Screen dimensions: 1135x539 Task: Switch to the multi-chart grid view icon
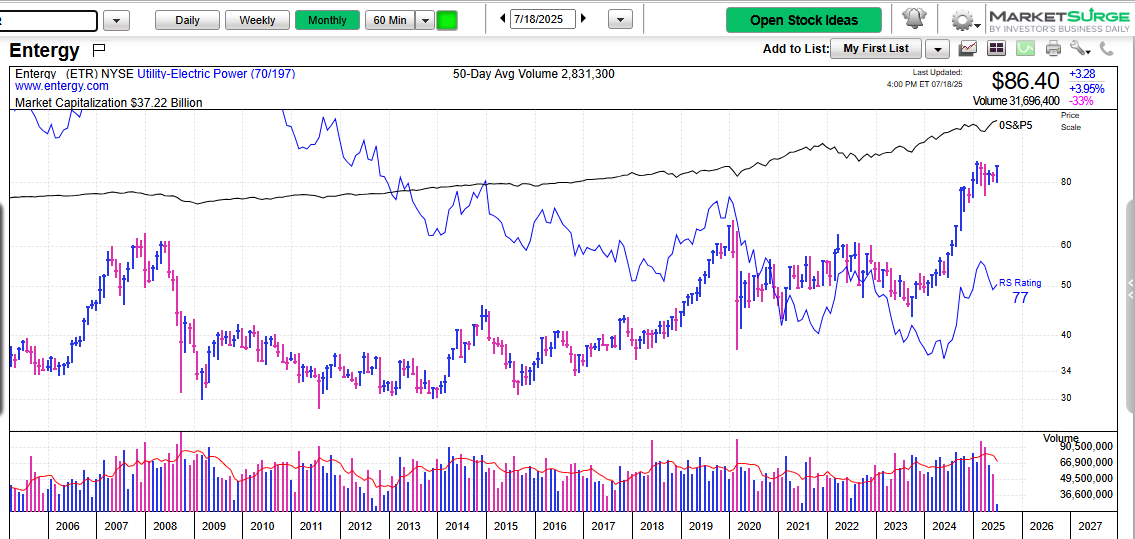coord(996,48)
